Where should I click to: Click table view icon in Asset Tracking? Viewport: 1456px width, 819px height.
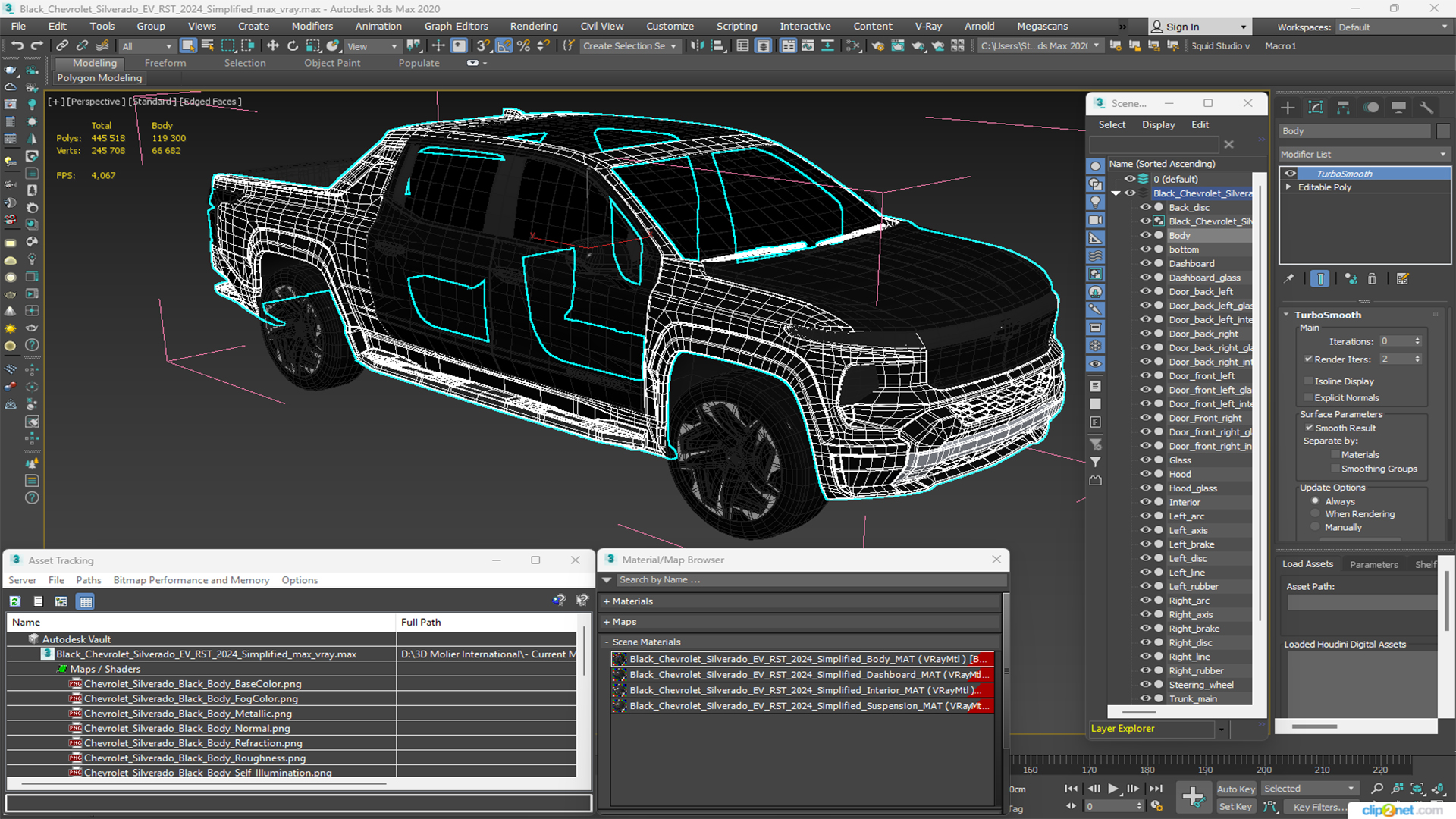tap(86, 601)
